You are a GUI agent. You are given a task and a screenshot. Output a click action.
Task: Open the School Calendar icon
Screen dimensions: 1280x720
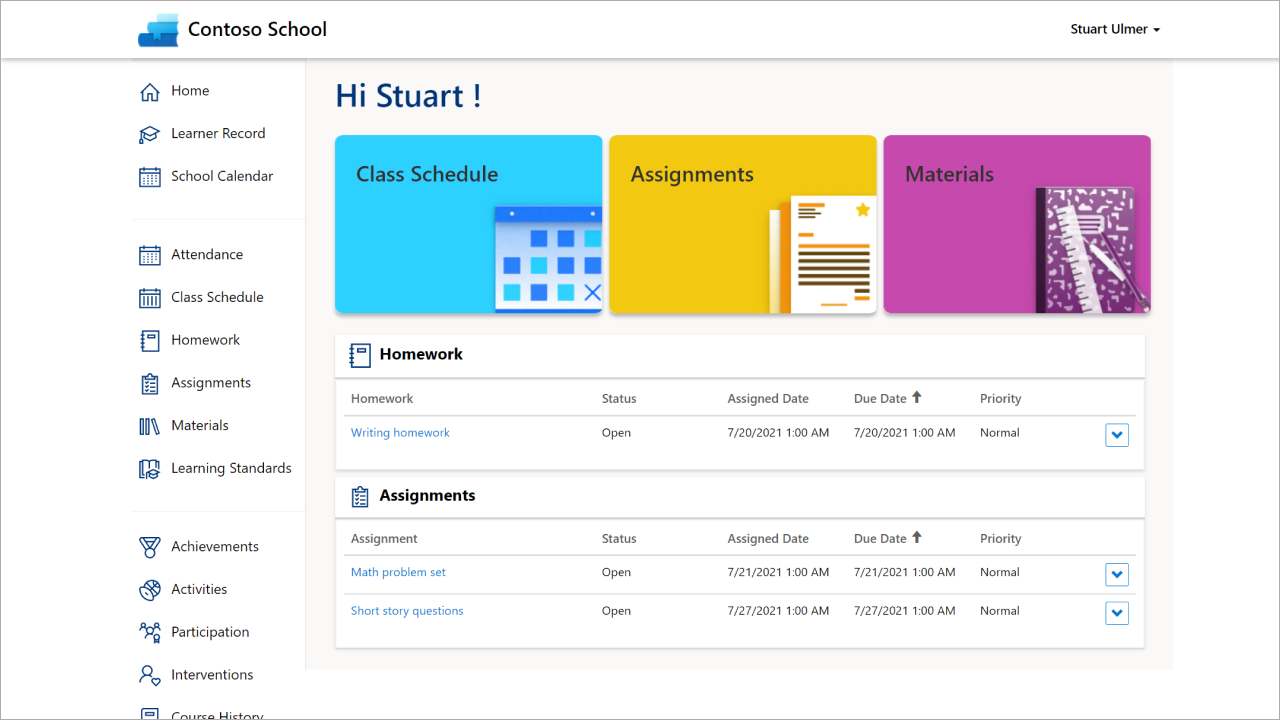(149, 176)
